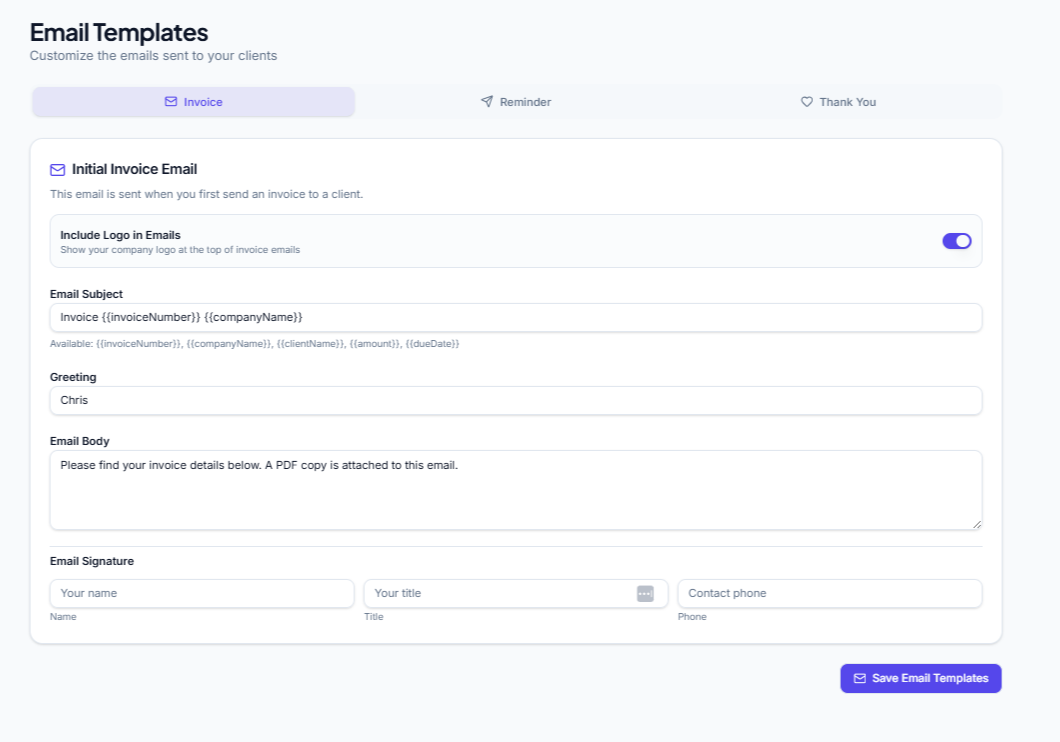Click the paper plane icon beside Reminder
Image resolution: width=1060 pixels, height=742 pixels.
(487, 101)
